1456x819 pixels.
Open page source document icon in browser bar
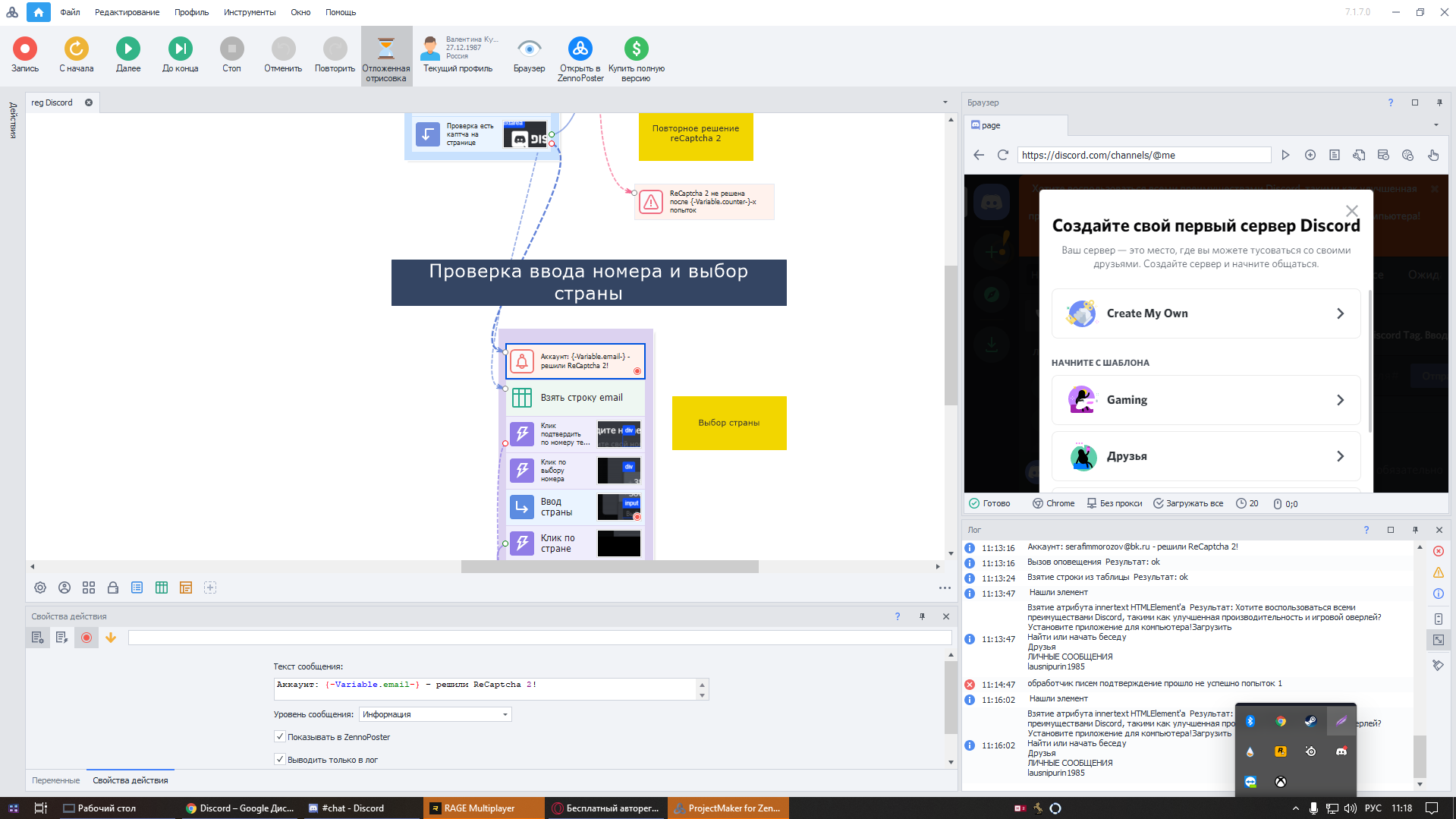[1334, 155]
